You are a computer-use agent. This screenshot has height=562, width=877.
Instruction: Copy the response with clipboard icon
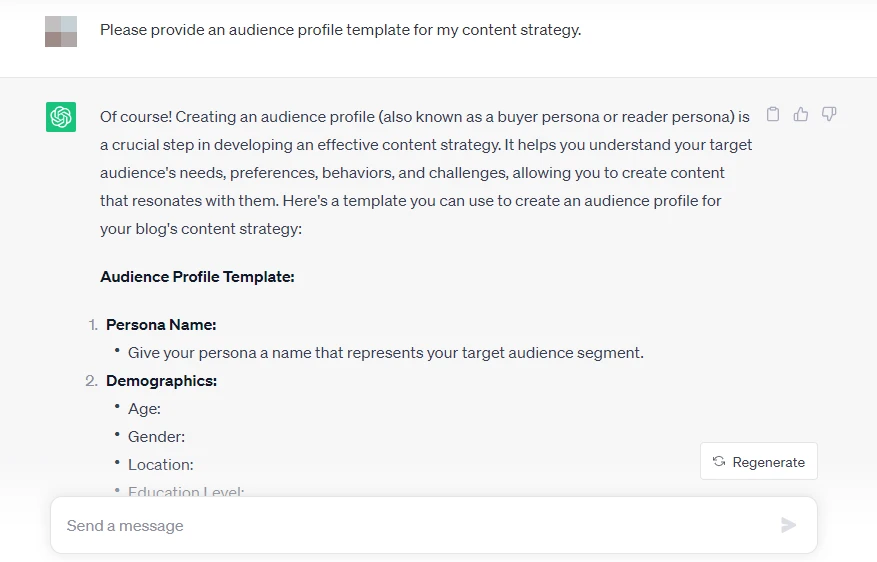772,114
